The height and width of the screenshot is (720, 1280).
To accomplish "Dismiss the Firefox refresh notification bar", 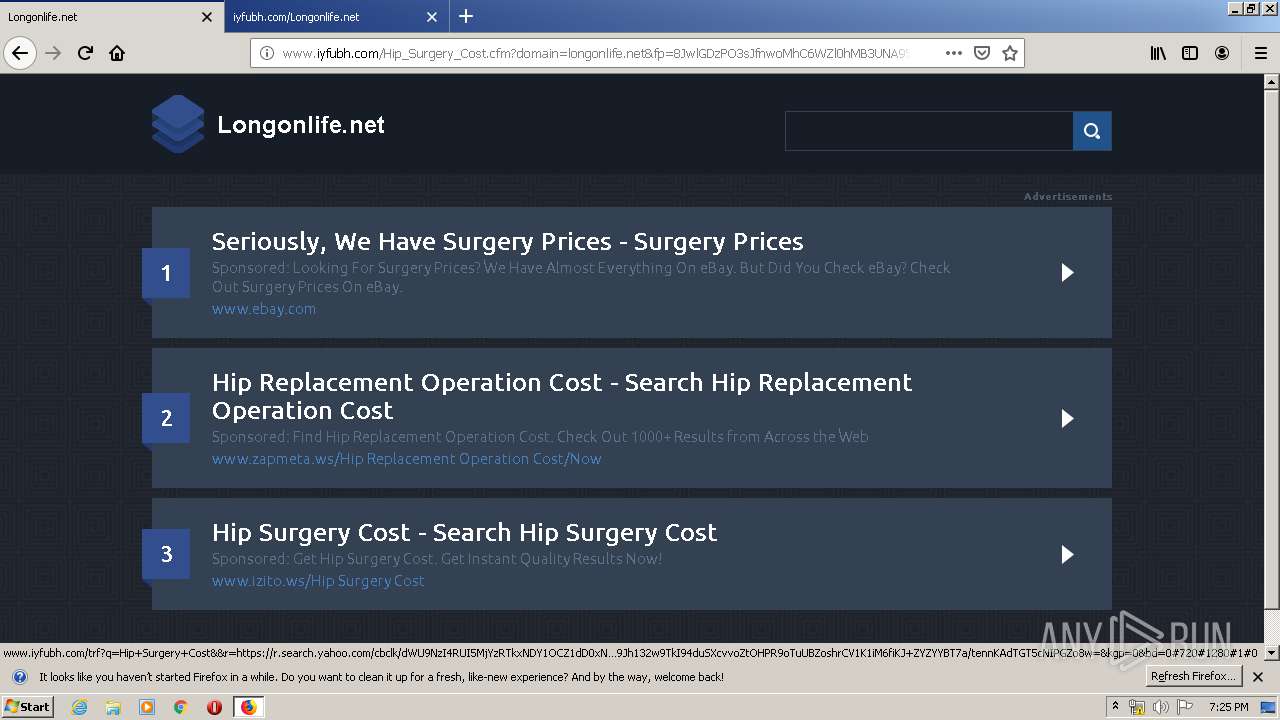I will 1258,677.
